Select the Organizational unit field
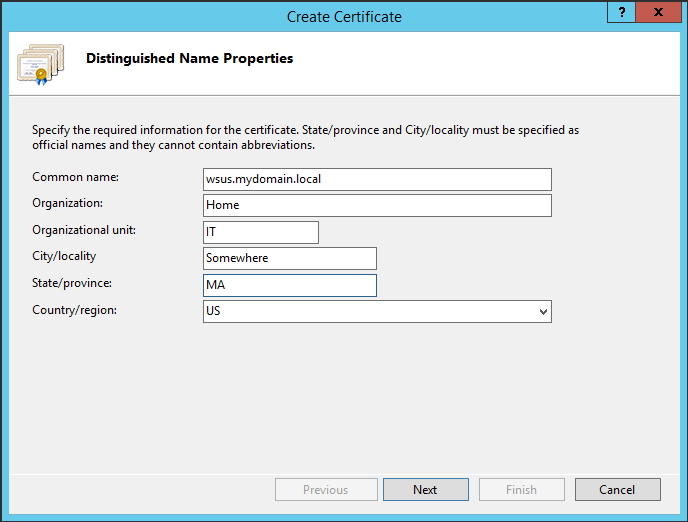This screenshot has height=522, width=688. click(261, 232)
